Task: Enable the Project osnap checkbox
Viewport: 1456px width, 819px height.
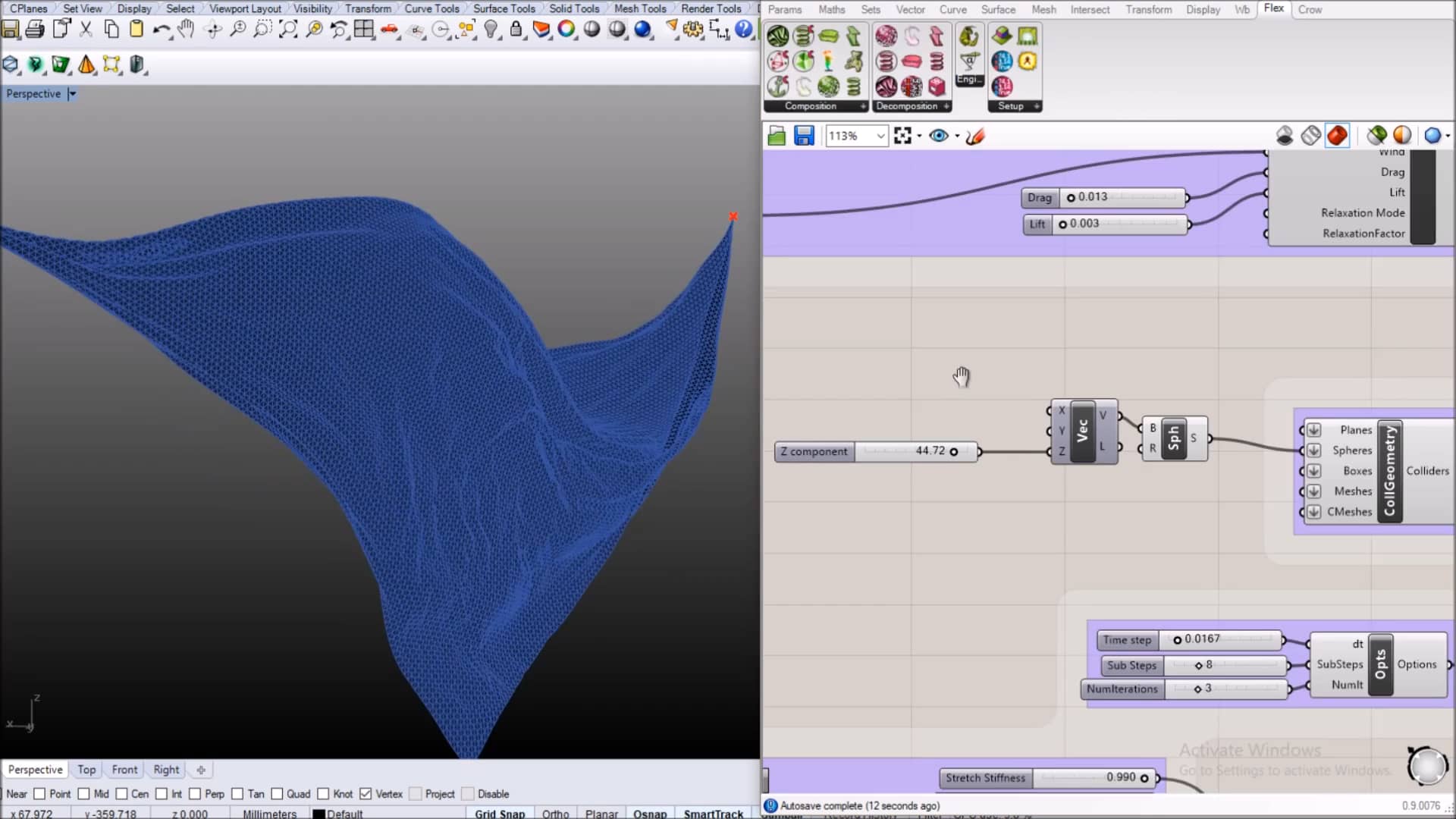Action: click(x=416, y=793)
